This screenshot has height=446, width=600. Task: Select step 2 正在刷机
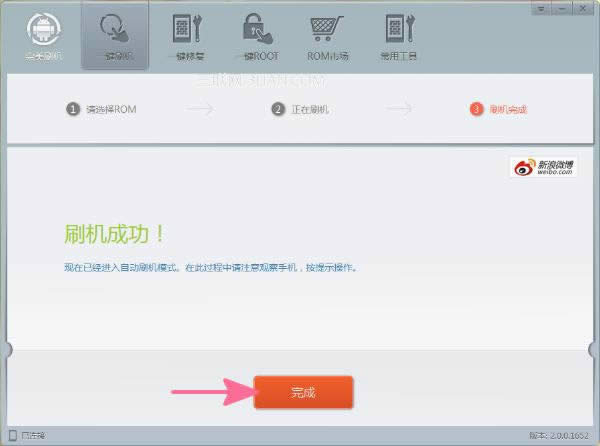(305, 109)
